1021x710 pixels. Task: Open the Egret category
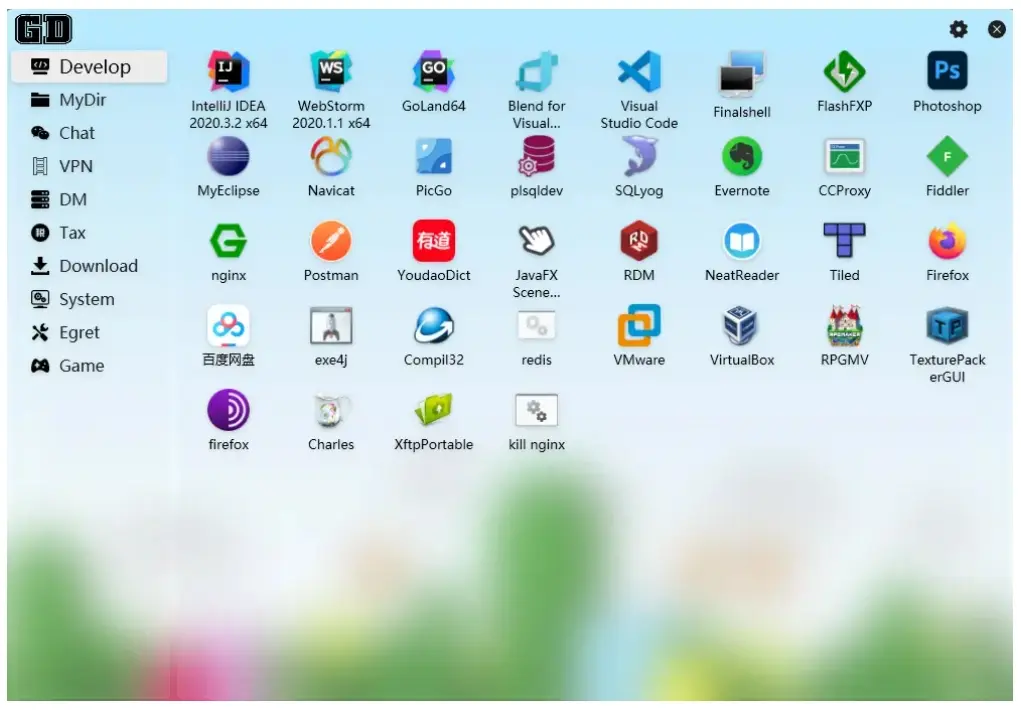click(89, 332)
